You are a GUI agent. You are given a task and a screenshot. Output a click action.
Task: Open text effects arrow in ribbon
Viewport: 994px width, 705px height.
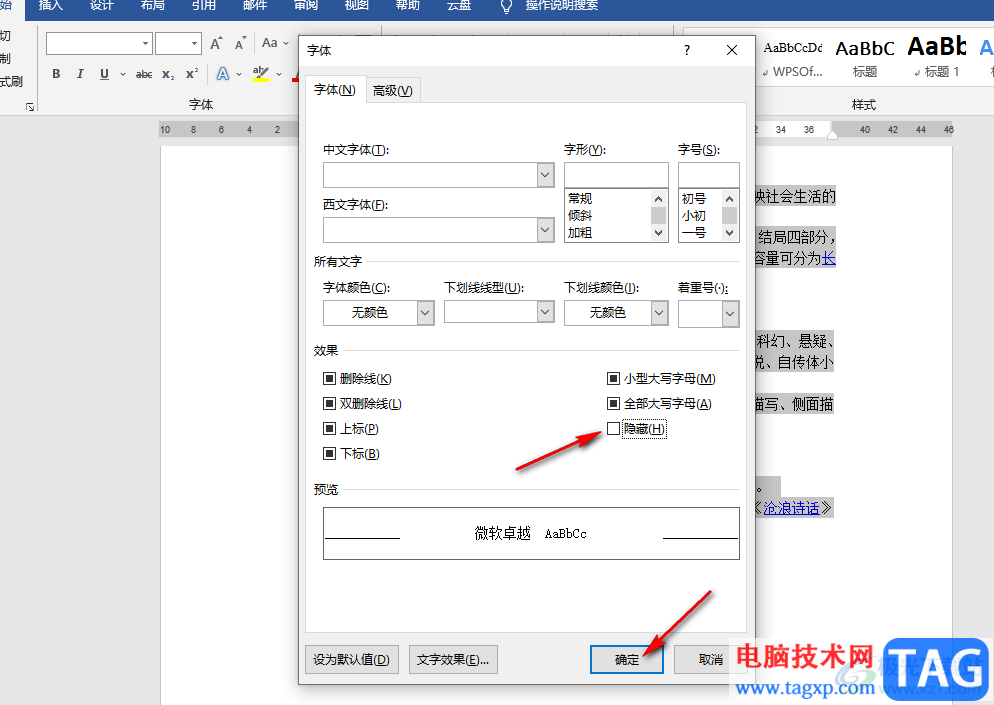[x=239, y=74]
